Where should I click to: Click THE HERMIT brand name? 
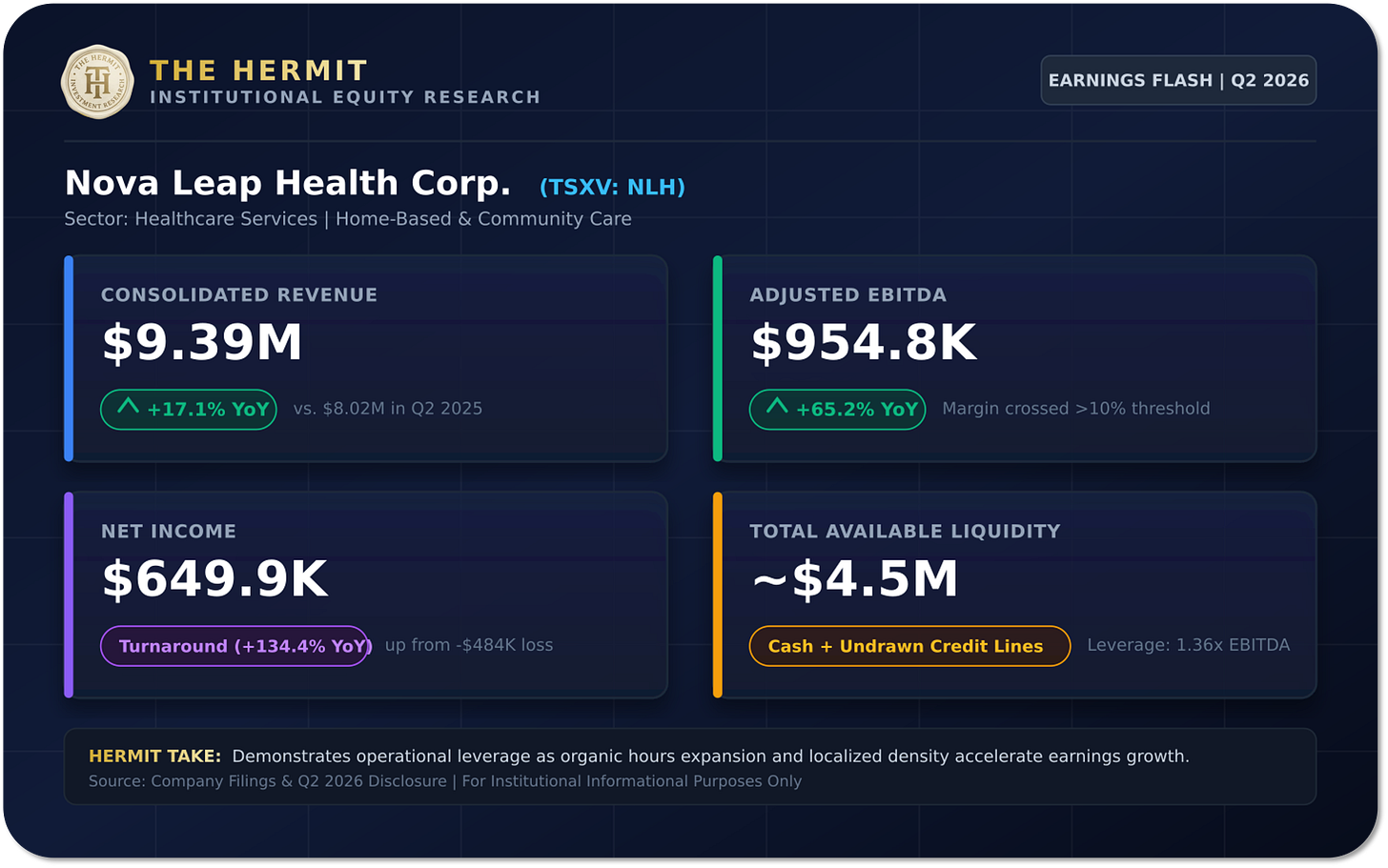pos(258,71)
